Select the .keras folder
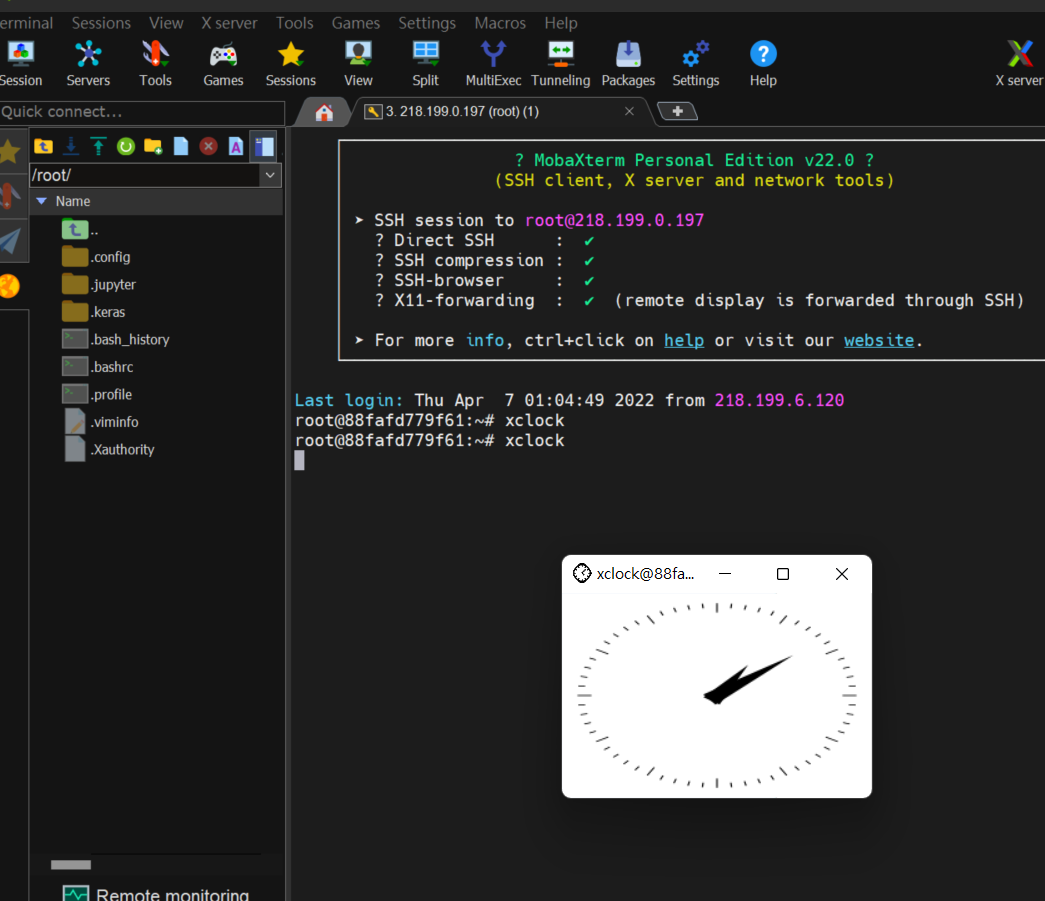Image resolution: width=1045 pixels, height=901 pixels. coord(93,312)
